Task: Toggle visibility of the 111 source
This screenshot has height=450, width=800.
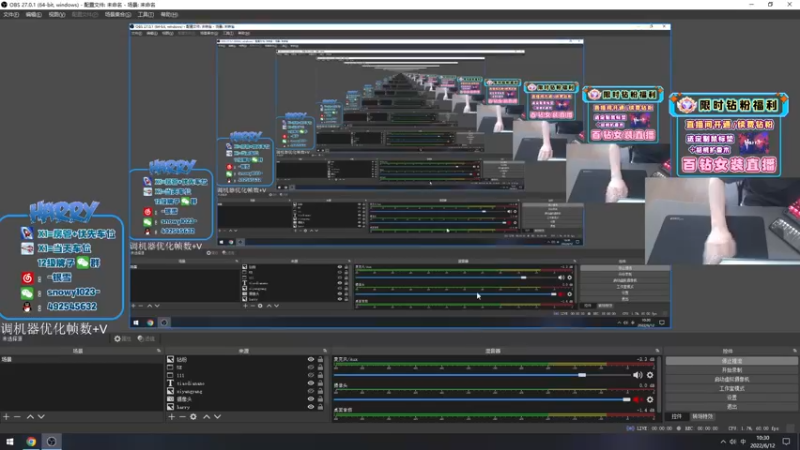Action: click(x=311, y=376)
